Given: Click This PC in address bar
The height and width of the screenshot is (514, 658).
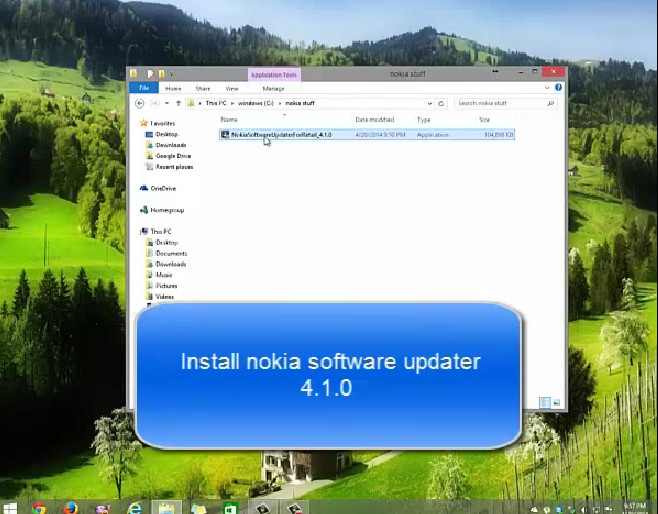Looking at the screenshot, I should pyautogui.click(x=216, y=103).
